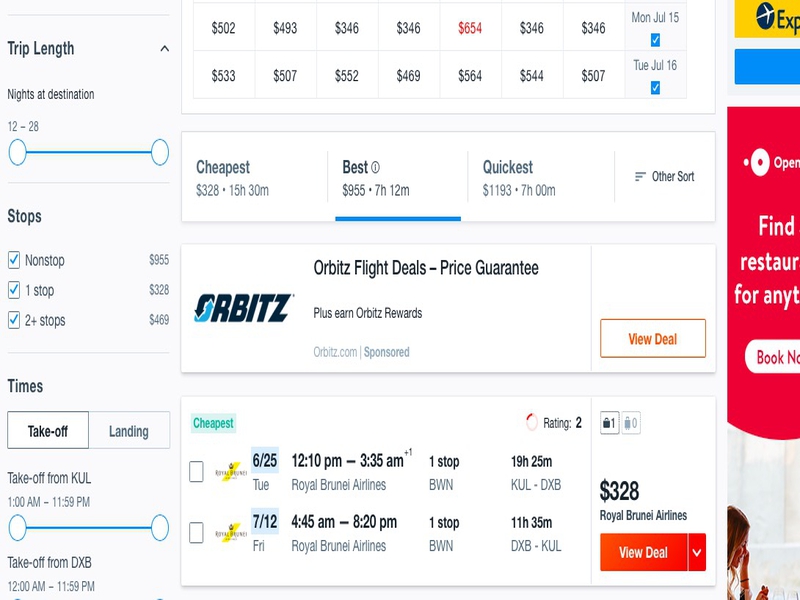Click the Orbitz View Deal button
800x600 pixels.
click(x=653, y=338)
